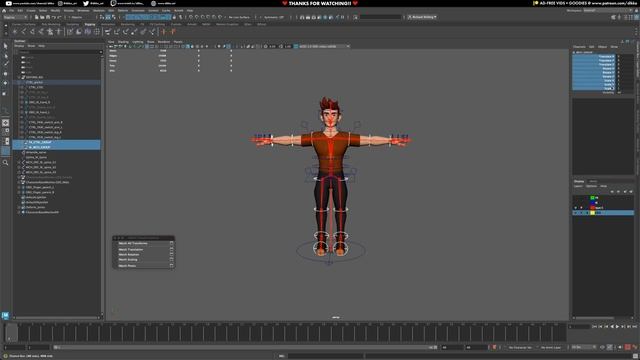Image resolution: width=640 pixels, height=360 pixels.
Task: Open No Character Set dropdown
Action: (520, 347)
